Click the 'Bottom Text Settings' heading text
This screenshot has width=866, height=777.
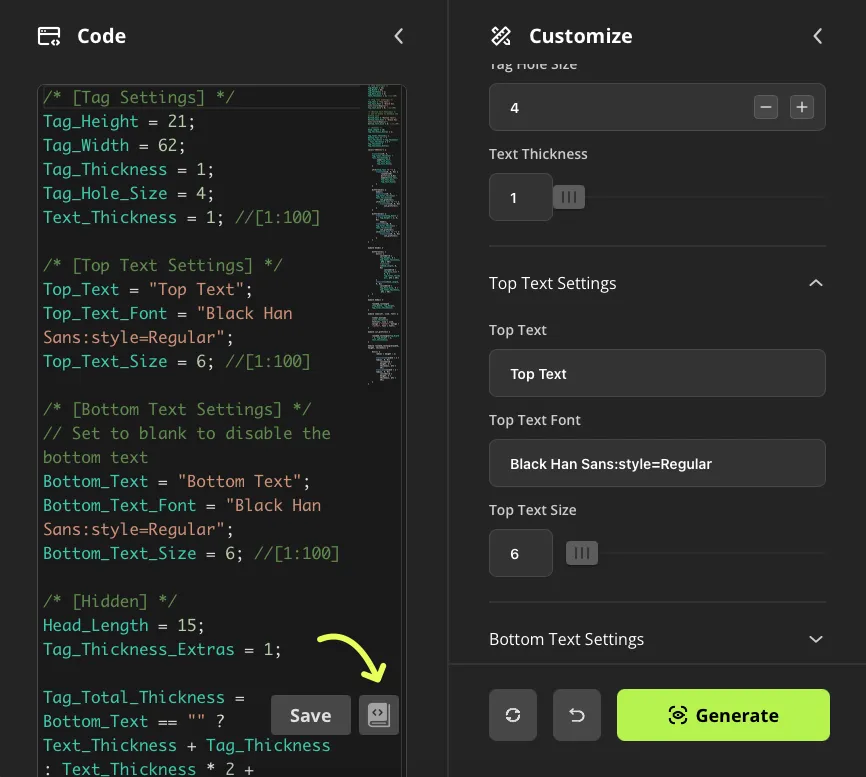[566, 639]
